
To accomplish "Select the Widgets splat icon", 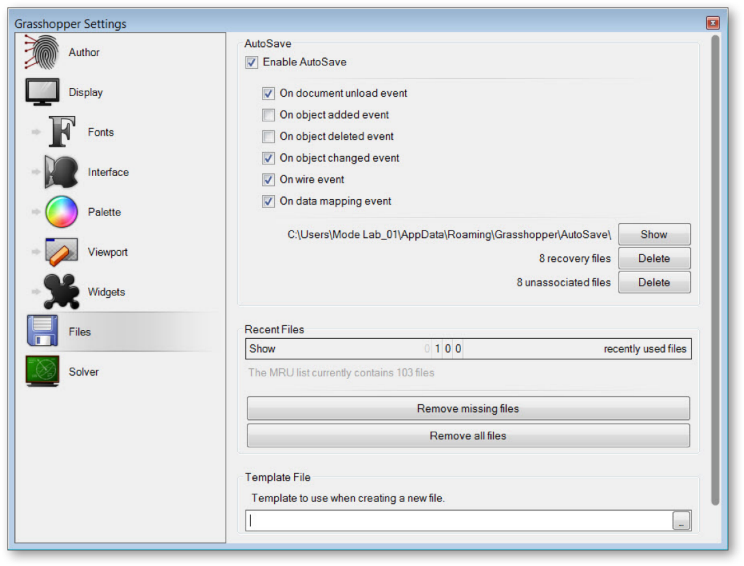I will click(61, 291).
